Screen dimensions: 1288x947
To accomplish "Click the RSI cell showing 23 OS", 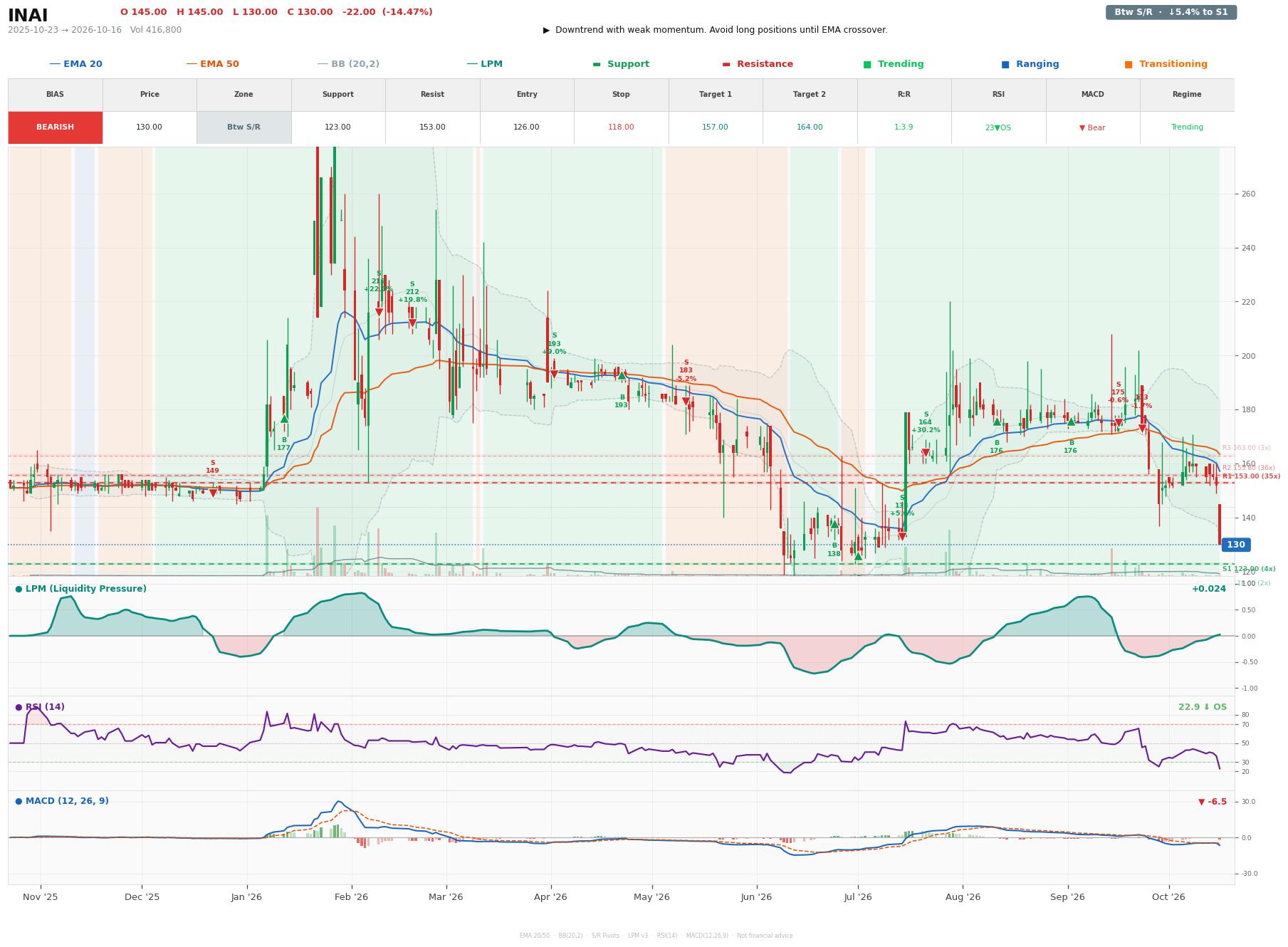I will [998, 127].
